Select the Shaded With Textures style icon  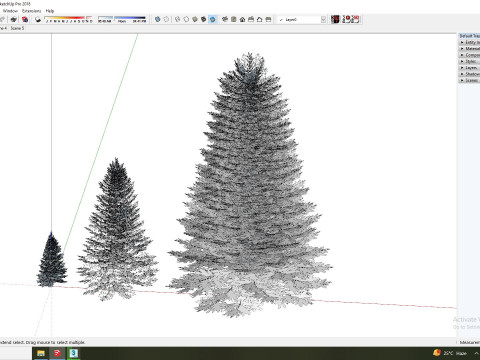point(203,20)
